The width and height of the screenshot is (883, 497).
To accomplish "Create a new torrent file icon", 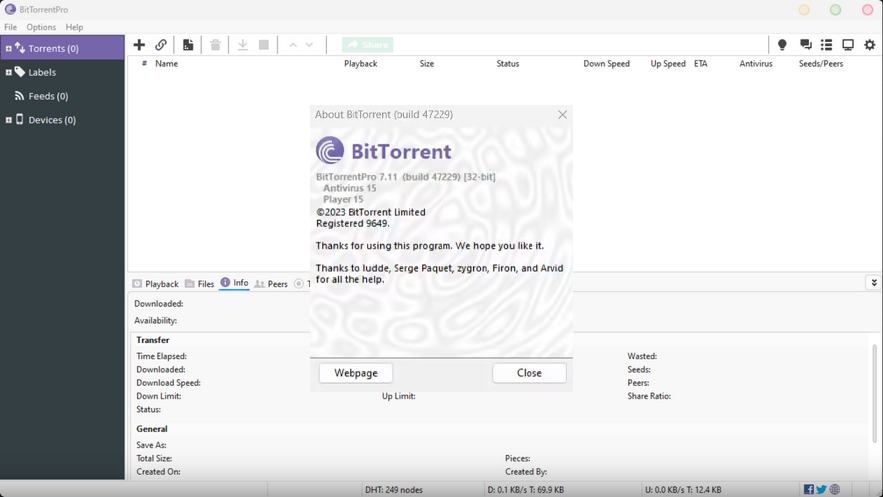I will coord(188,44).
